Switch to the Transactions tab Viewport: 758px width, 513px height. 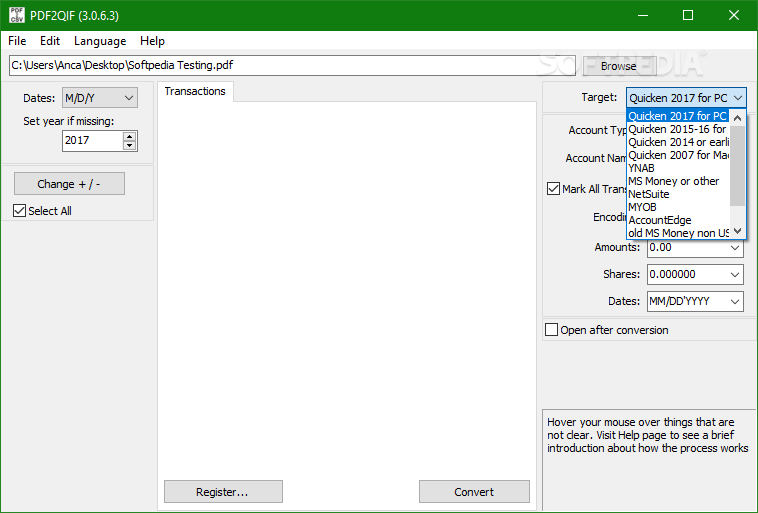[x=195, y=91]
